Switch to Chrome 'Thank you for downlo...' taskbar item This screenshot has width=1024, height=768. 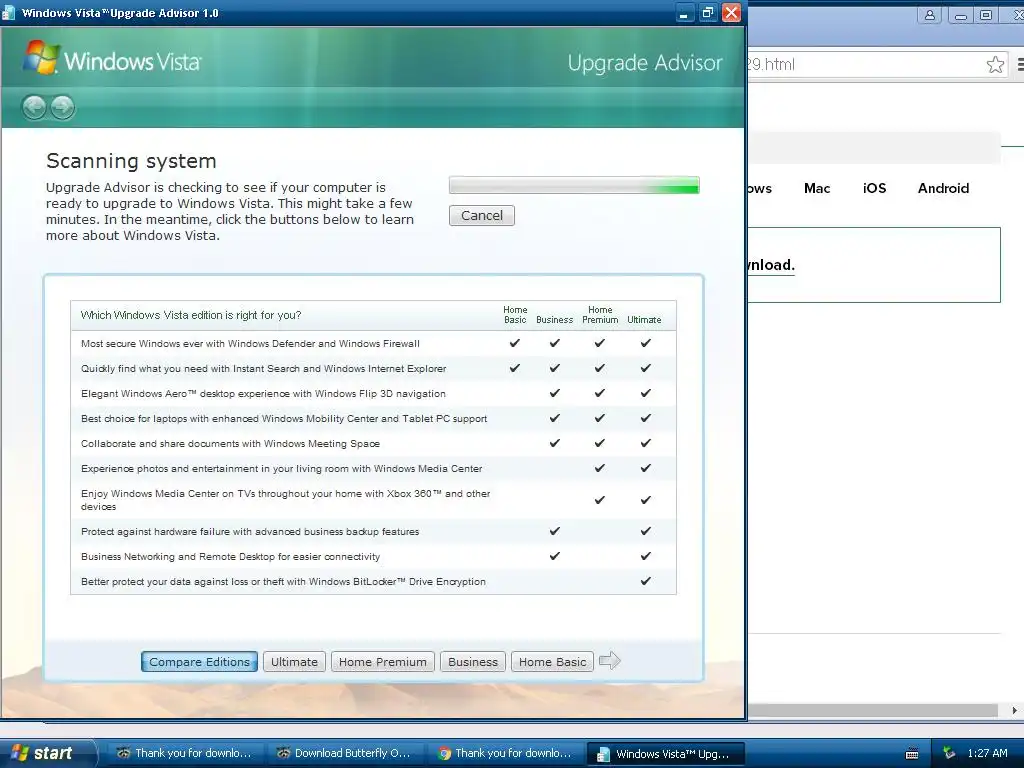[504, 753]
